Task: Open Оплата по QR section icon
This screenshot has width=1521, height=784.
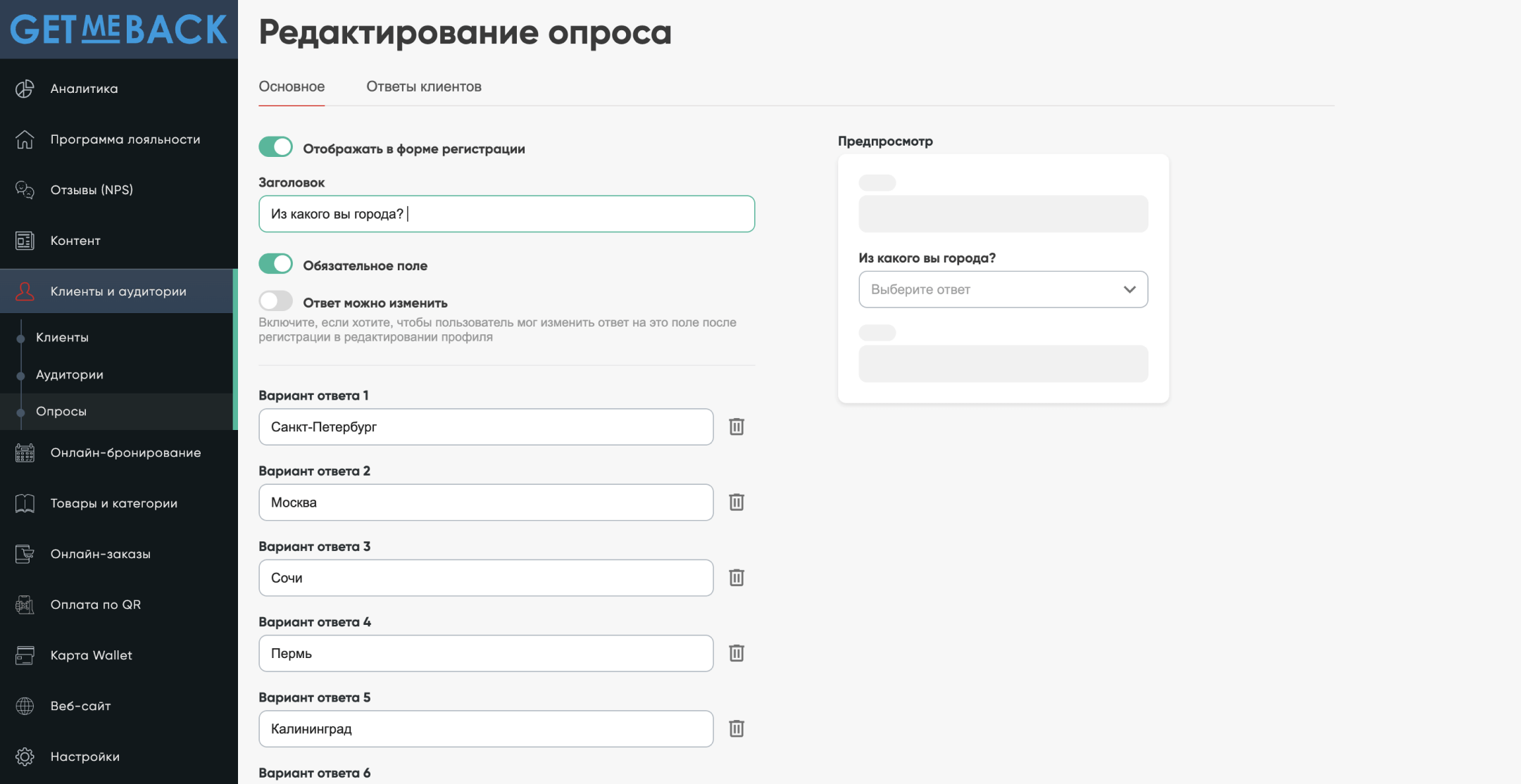Action: (x=25, y=605)
